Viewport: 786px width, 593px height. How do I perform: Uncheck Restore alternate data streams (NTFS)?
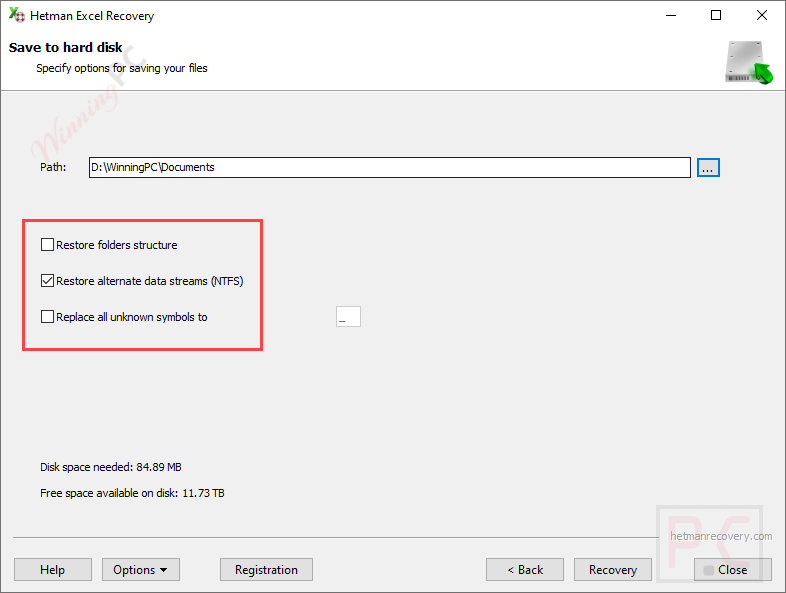click(x=47, y=281)
